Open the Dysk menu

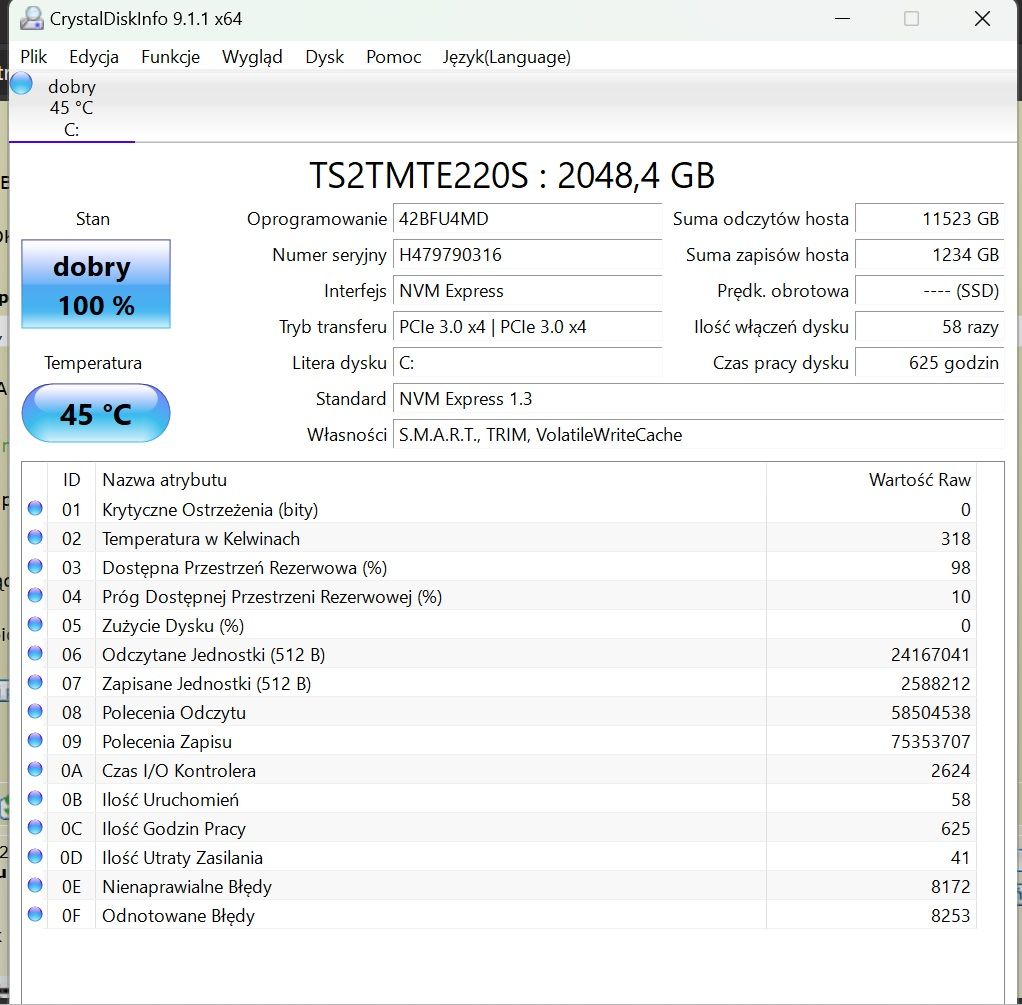(325, 57)
